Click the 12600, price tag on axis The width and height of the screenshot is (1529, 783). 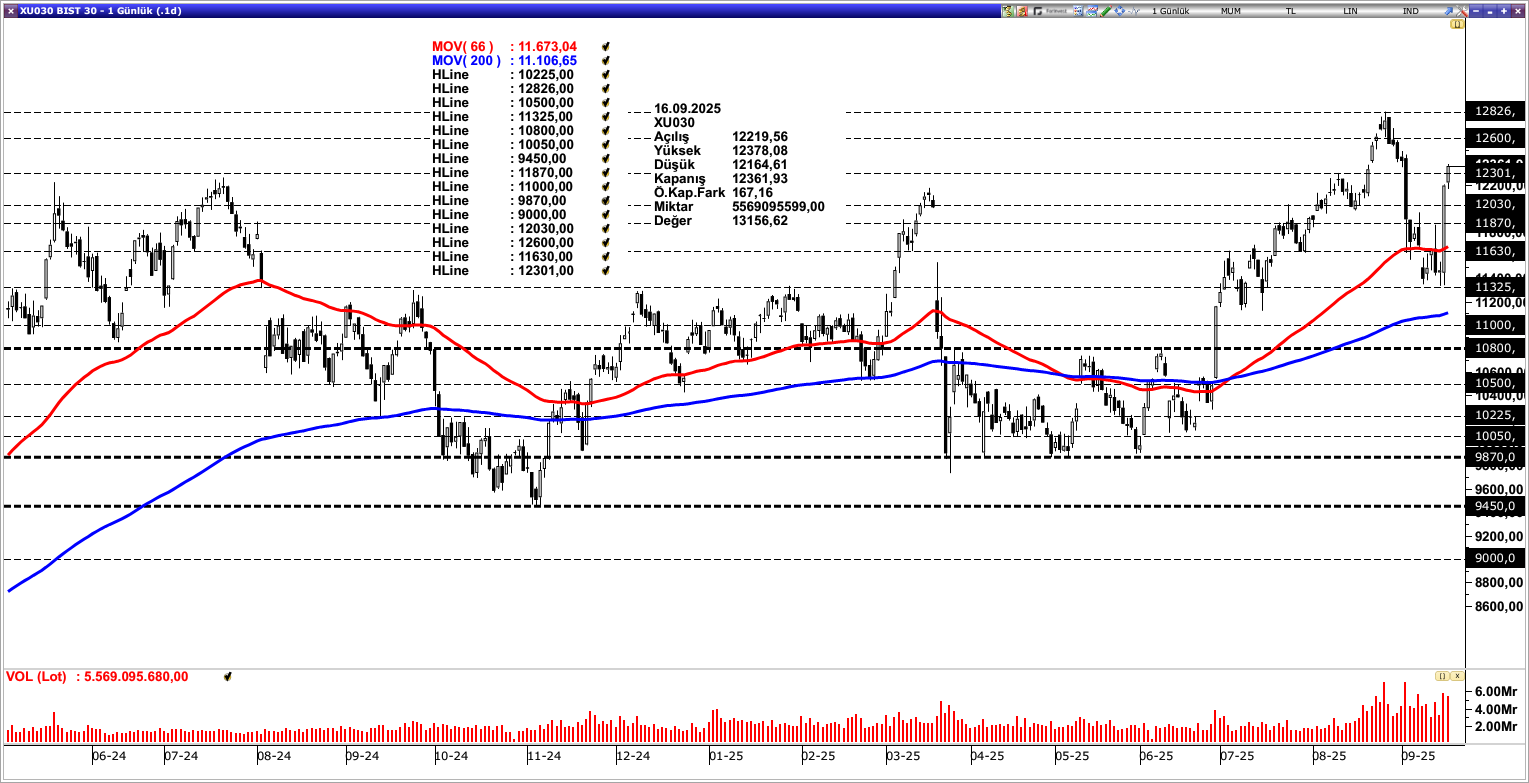(x=1496, y=138)
